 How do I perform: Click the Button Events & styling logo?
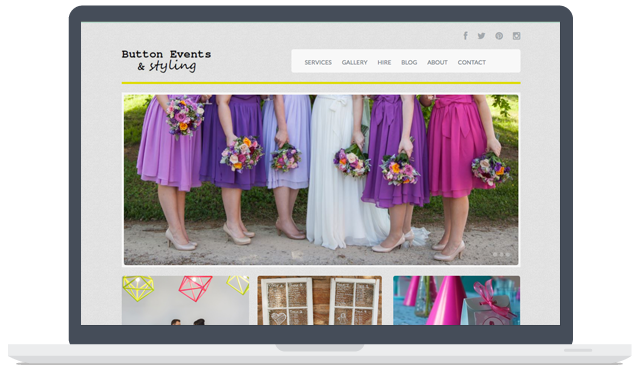[x=166, y=61]
